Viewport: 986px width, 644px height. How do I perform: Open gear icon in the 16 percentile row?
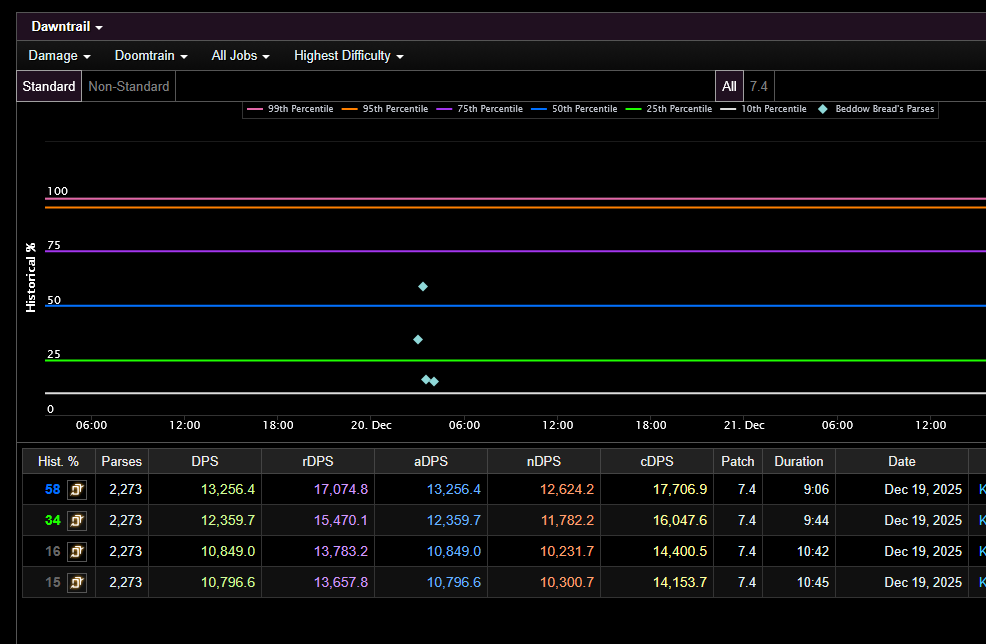pos(77,551)
